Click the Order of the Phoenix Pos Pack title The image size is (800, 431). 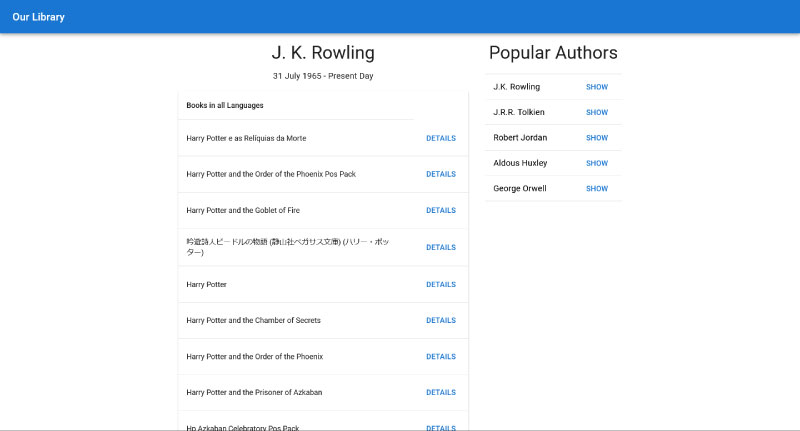click(x=271, y=174)
